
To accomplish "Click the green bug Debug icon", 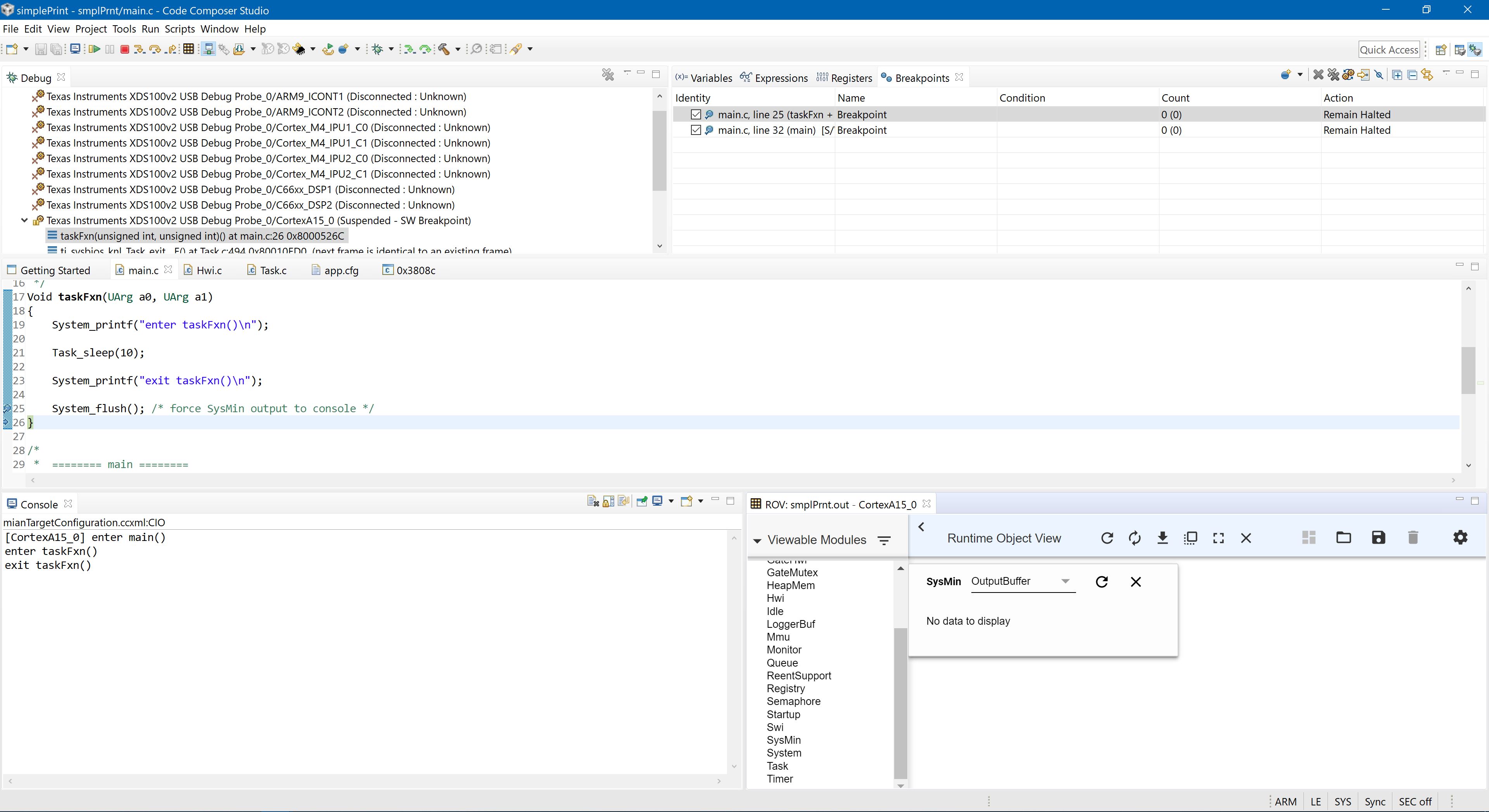I will (377, 49).
